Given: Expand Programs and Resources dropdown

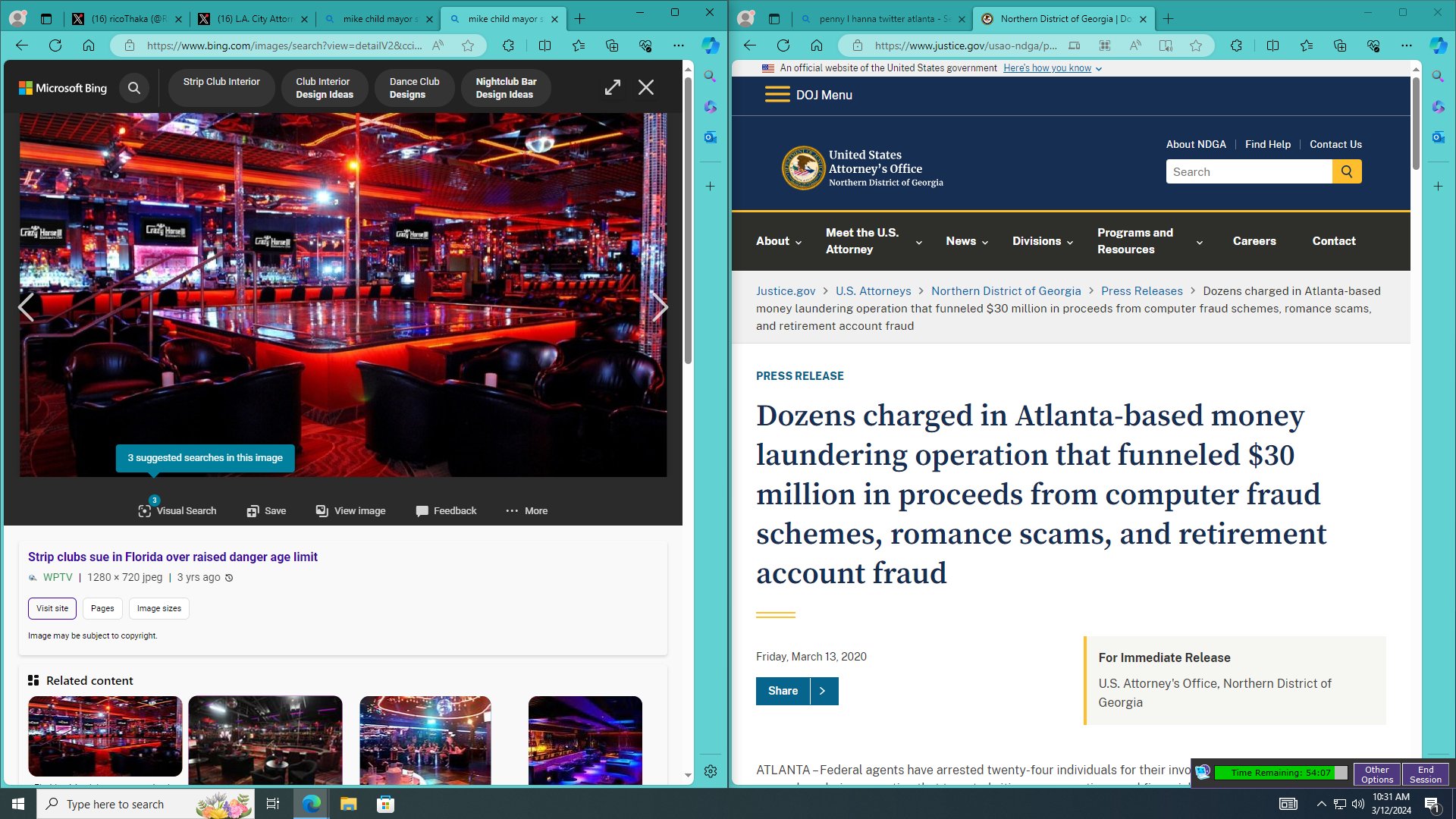Looking at the screenshot, I should click(x=1150, y=241).
